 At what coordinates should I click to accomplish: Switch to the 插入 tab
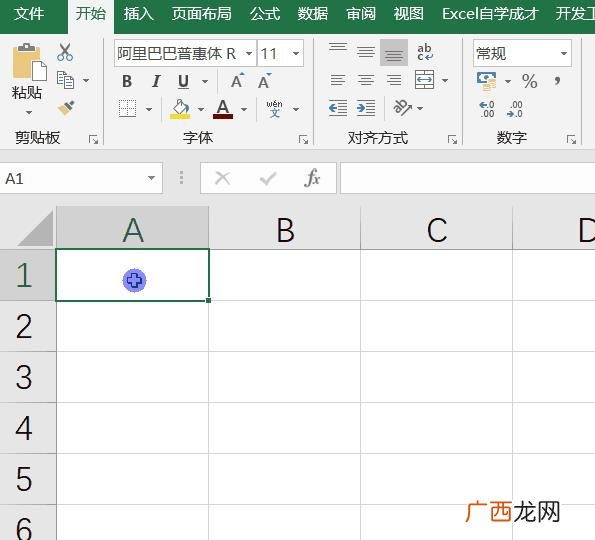coord(139,14)
